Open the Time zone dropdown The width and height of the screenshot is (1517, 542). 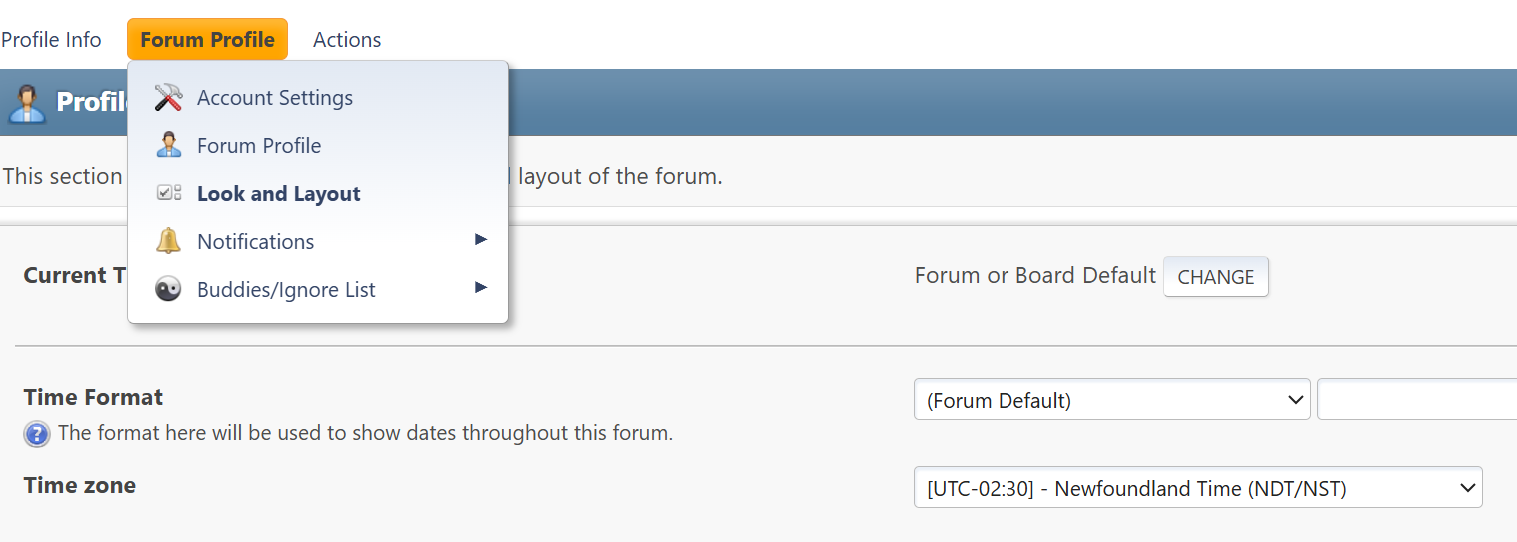tap(1197, 488)
